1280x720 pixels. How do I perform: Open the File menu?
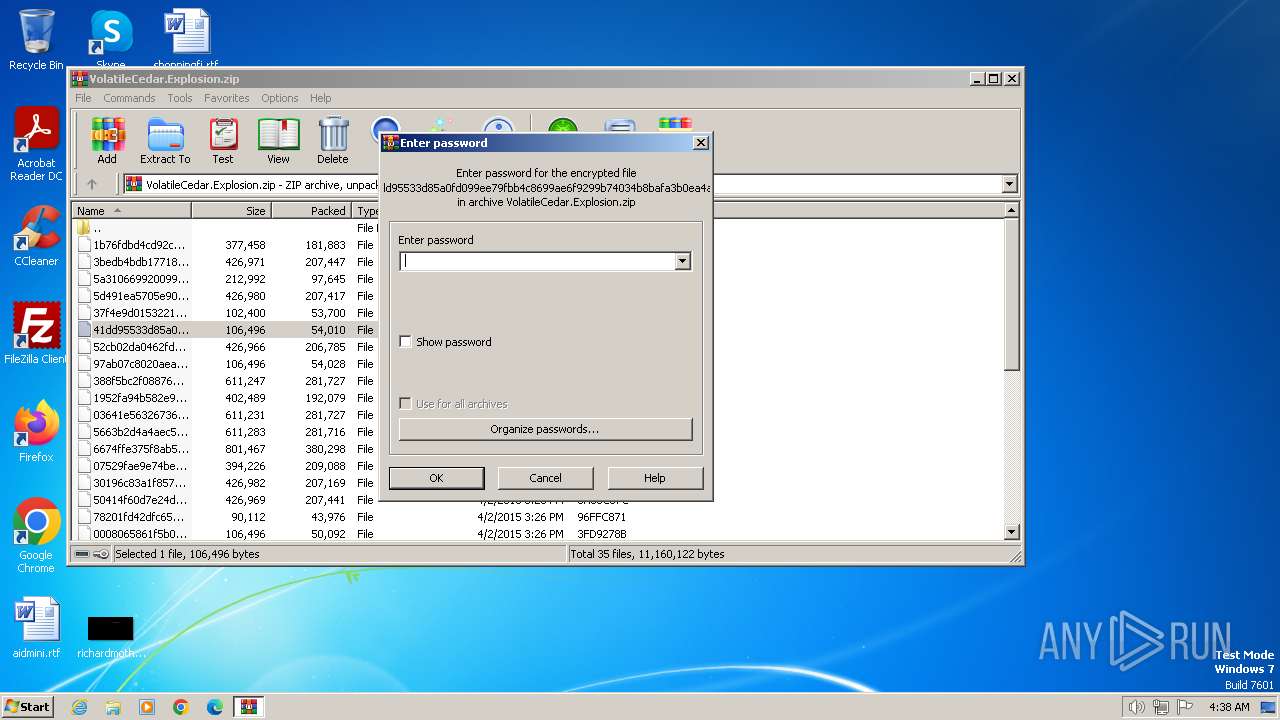[x=83, y=98]
